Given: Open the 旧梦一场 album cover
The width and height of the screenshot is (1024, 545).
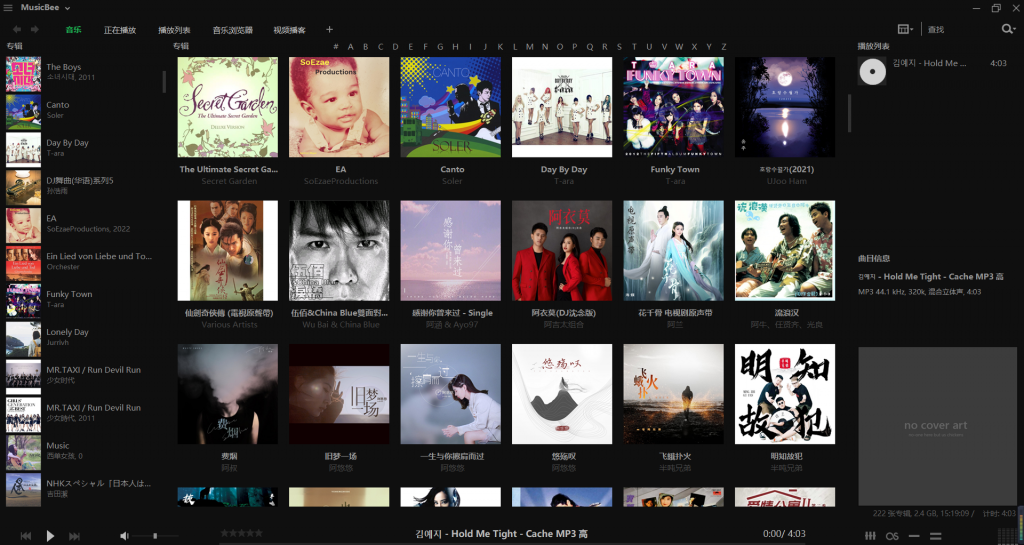Looking at the screenshot, I should (x=340, y=394).
